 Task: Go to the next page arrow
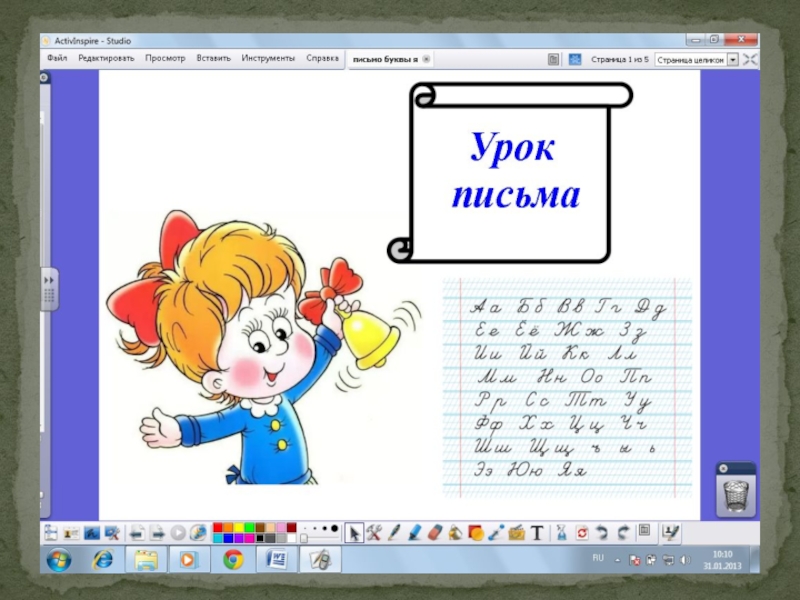(x=157, y=532)
